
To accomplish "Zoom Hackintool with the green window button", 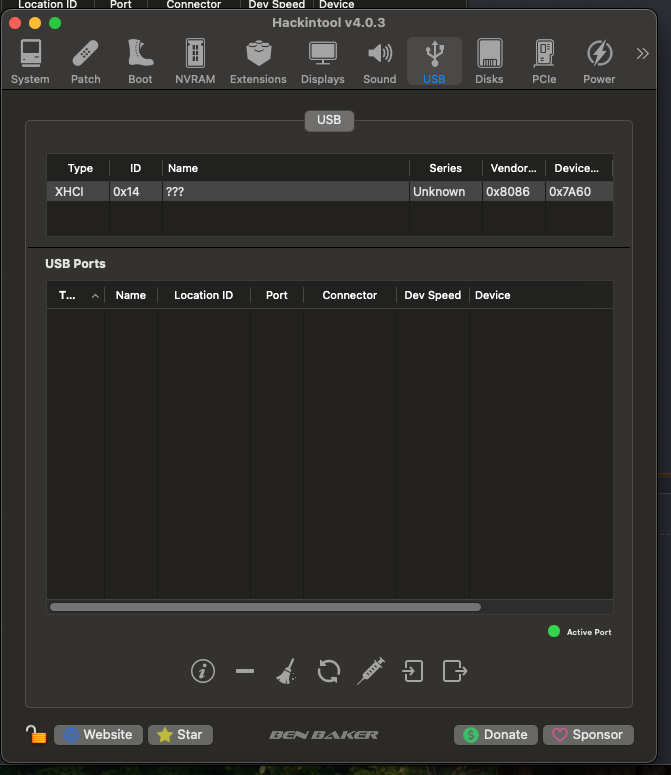I will [55, 23].
